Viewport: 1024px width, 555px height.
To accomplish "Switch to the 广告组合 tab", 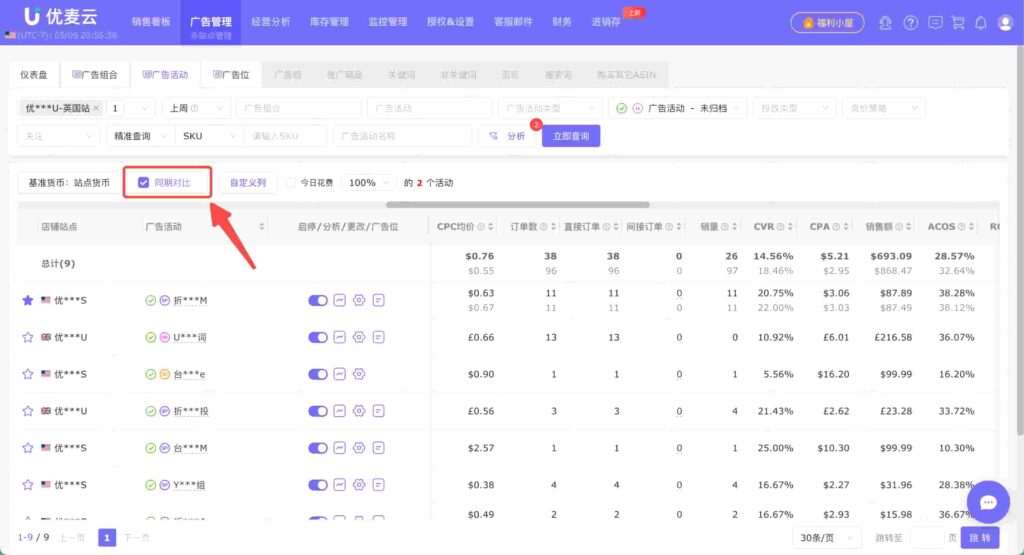I will tap(95, 74).
